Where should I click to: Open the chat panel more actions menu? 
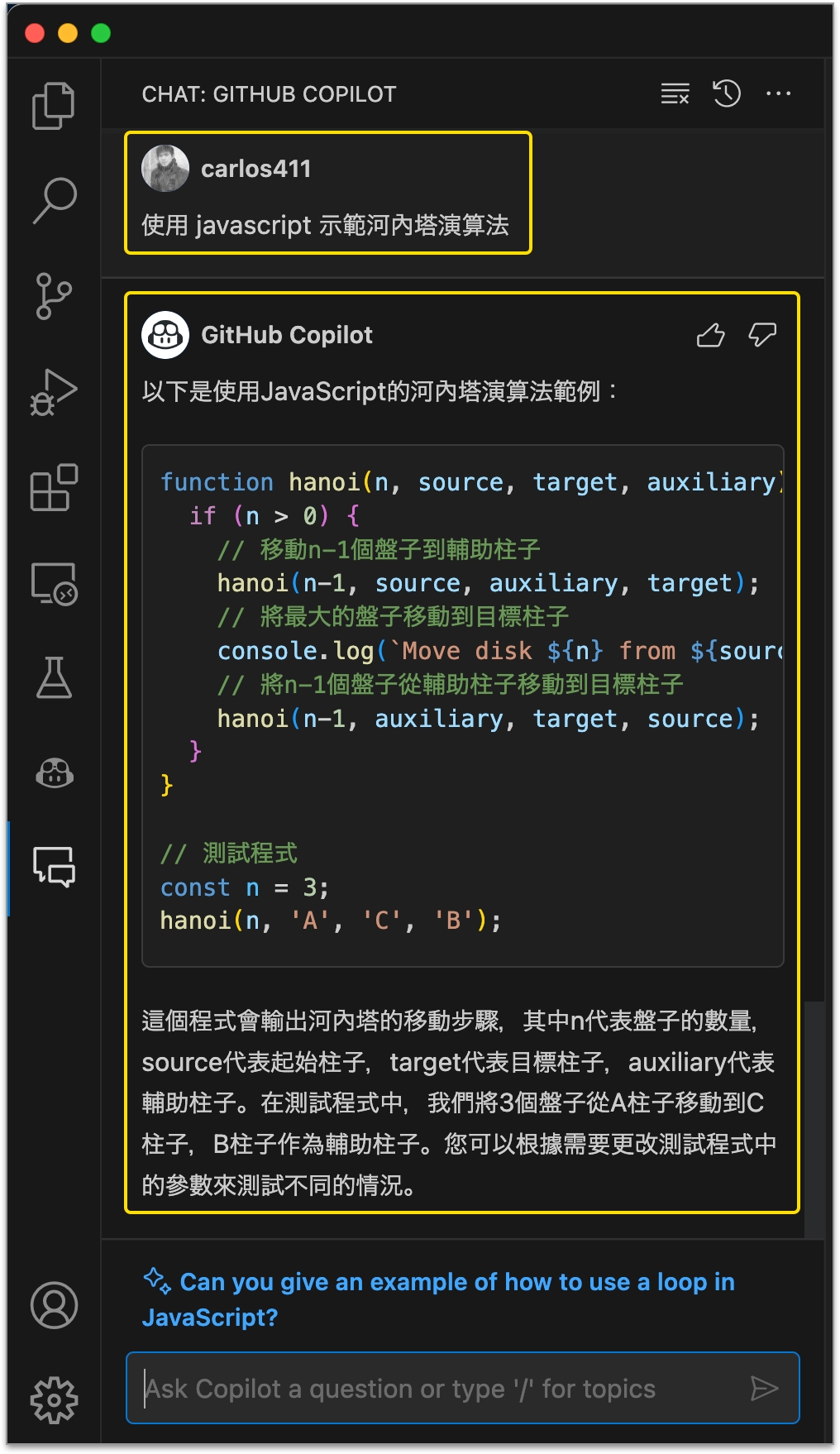[778, 94]
